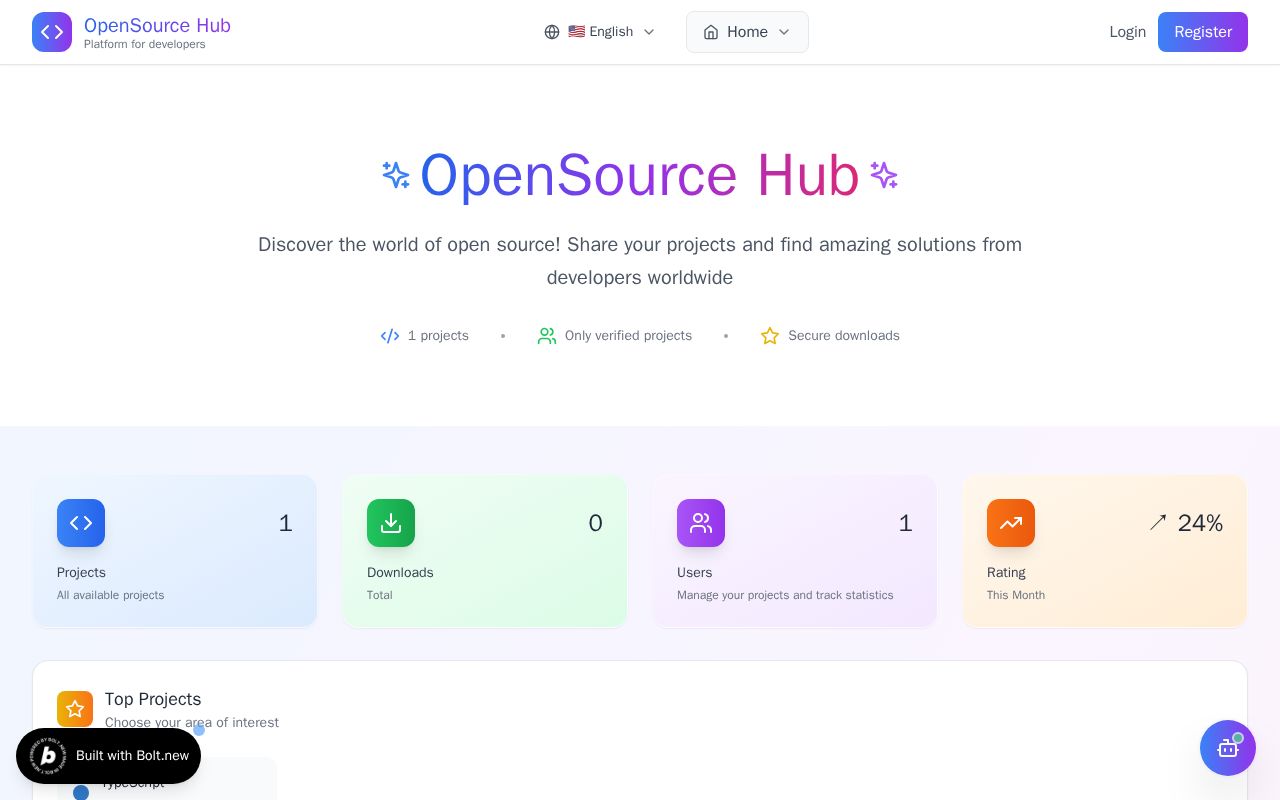
Task: Click the globe language icon
Action: click(x=552, y=32)
